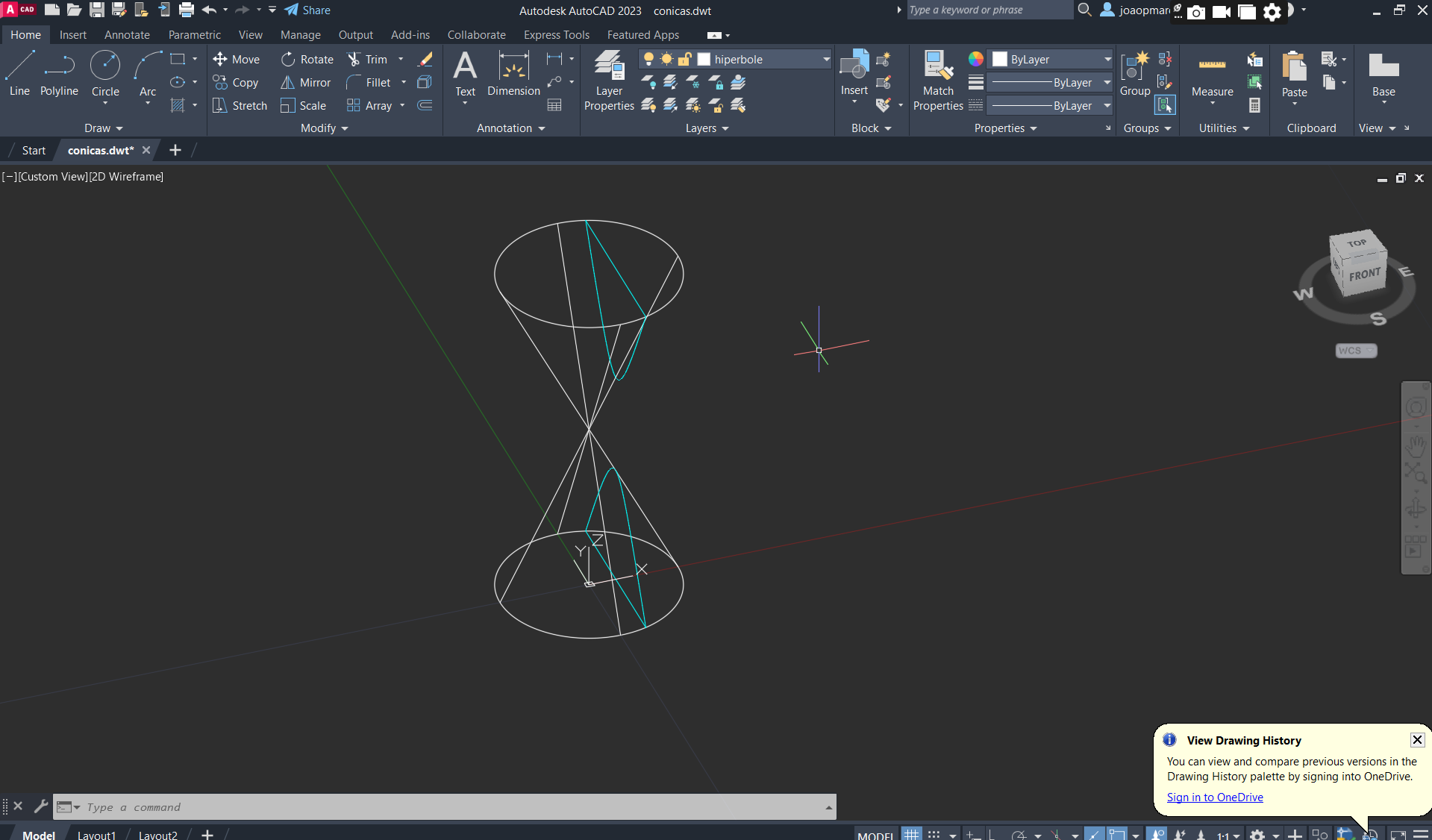Open the object color ByLayer dropdown
Screen dimensions: 1432x840
coord(1107,60)
